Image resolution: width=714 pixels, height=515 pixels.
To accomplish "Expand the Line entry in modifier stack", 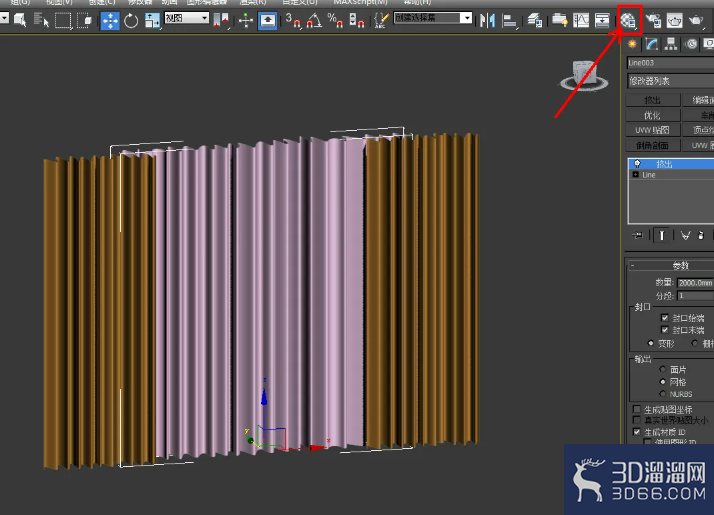I will pos(636,175).
